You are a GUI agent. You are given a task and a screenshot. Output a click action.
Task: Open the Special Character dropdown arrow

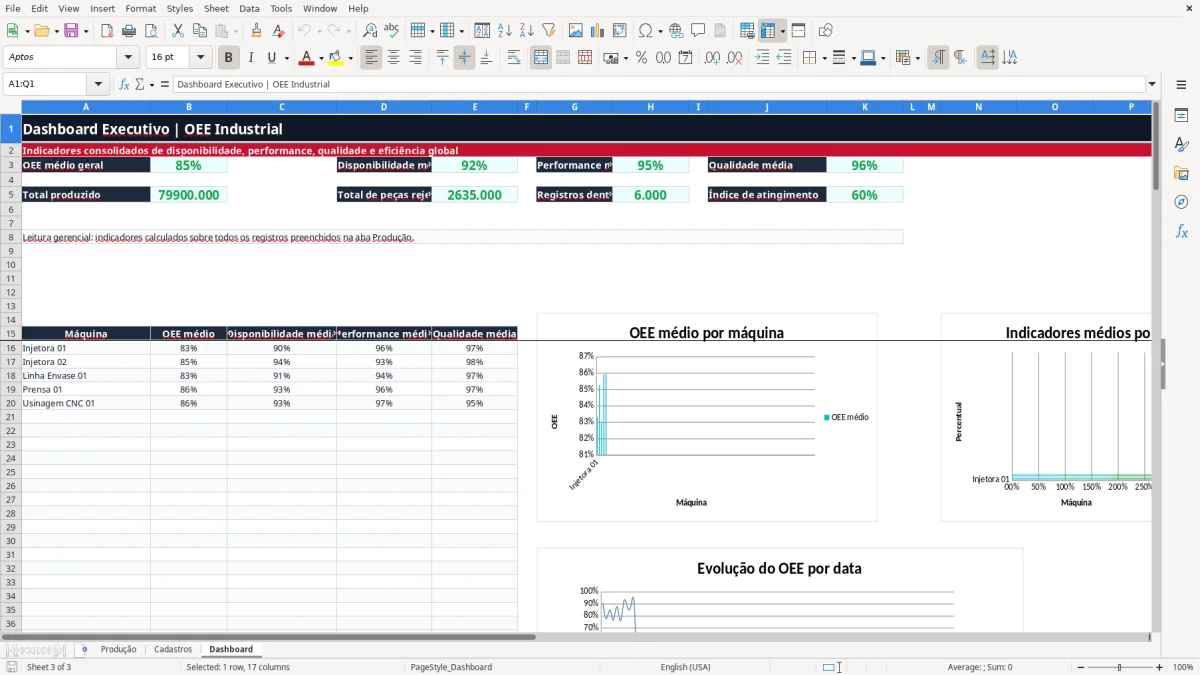(659, 31)
